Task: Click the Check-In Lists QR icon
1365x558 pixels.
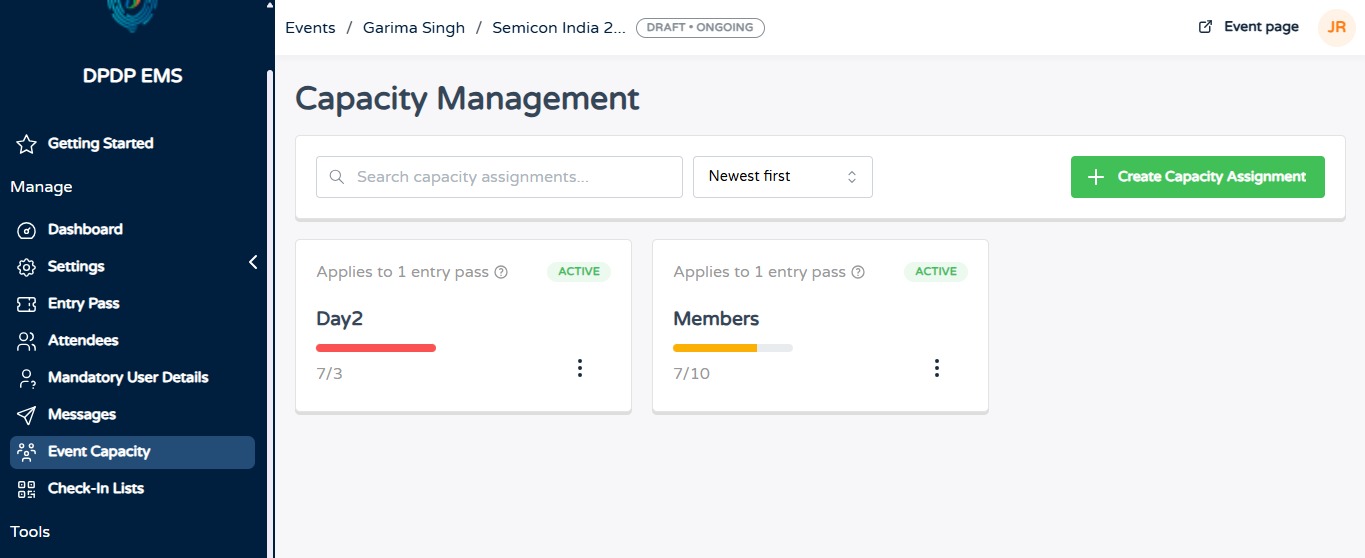Action: (x=27, y=489)
